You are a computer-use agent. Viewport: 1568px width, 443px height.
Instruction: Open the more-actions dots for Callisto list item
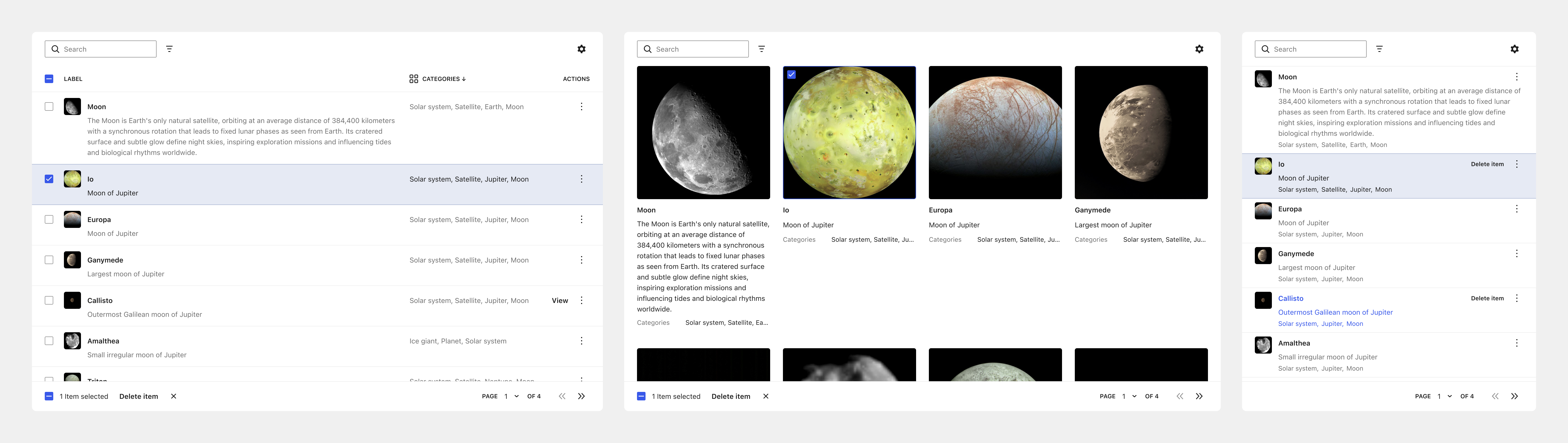pos(1516,298)
